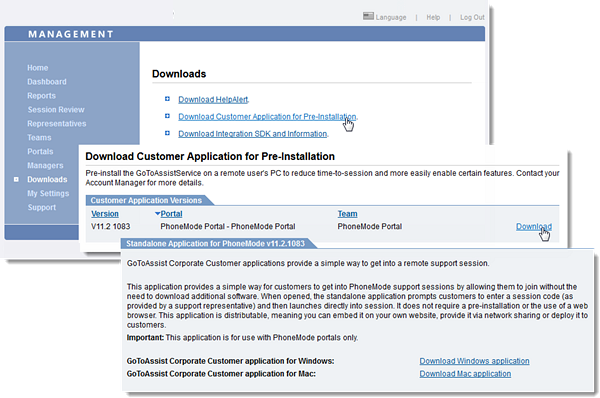600x398 pixels.
Task: Sort table by Team column header
Action: pyautogui.click(x=347, y=214)
